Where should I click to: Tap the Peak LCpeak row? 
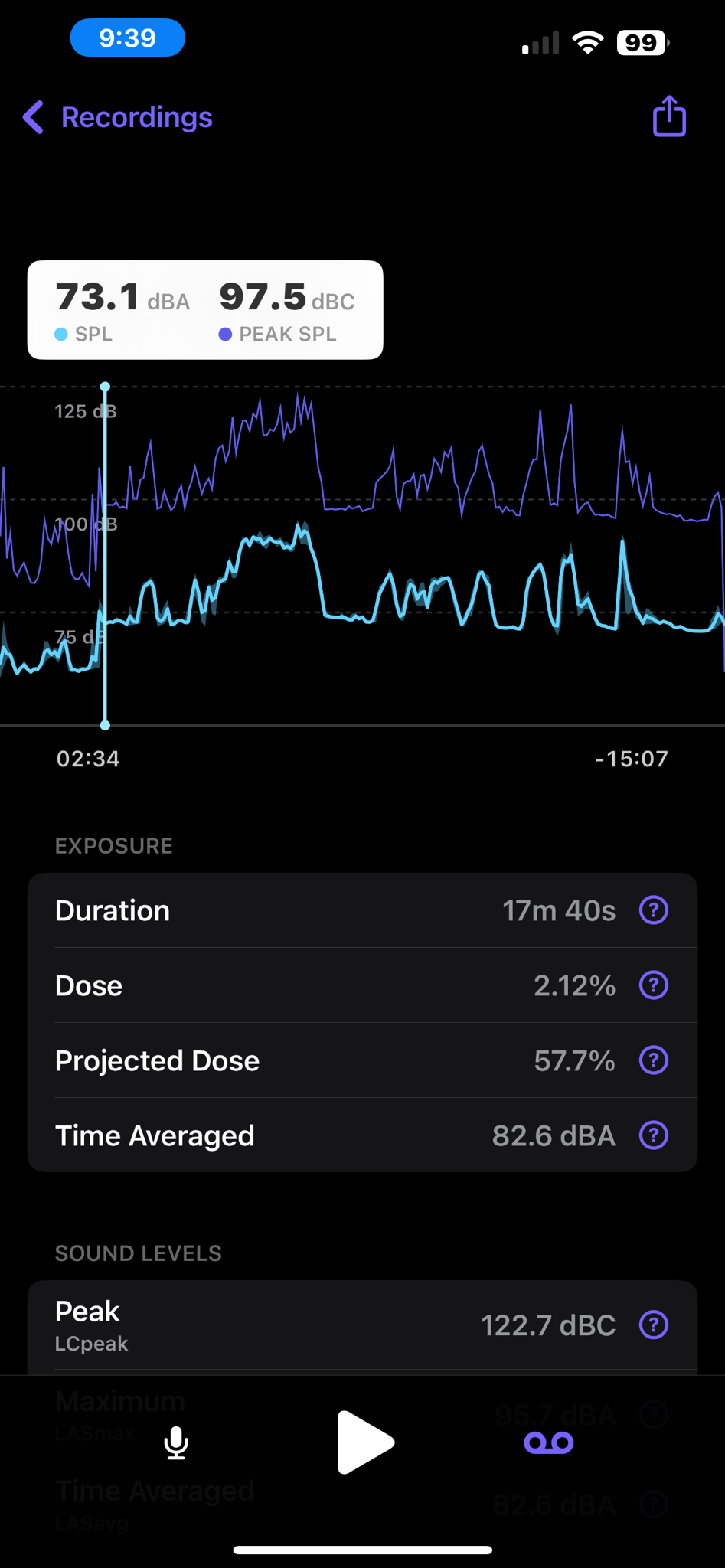[362, 1325]
